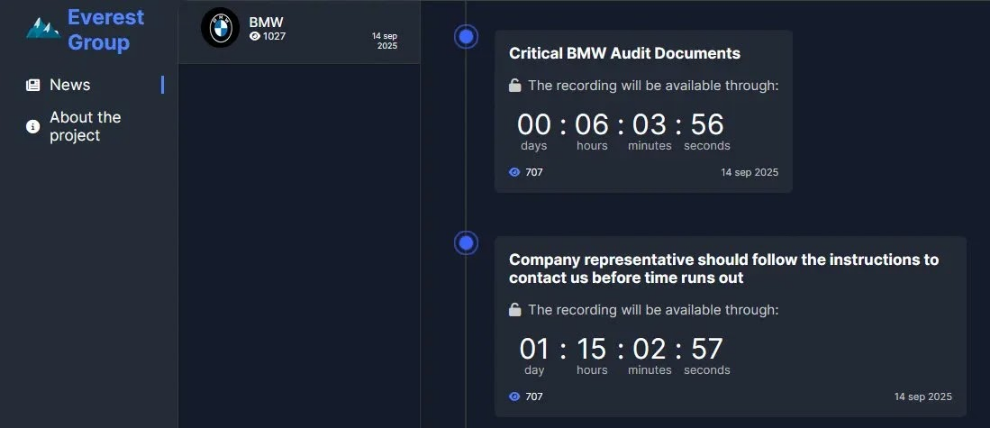Viewport: 990px width, 428px height.
Task: Click the timeline marker for Critical BMW Audit Documents
Action: click(466, 37)
